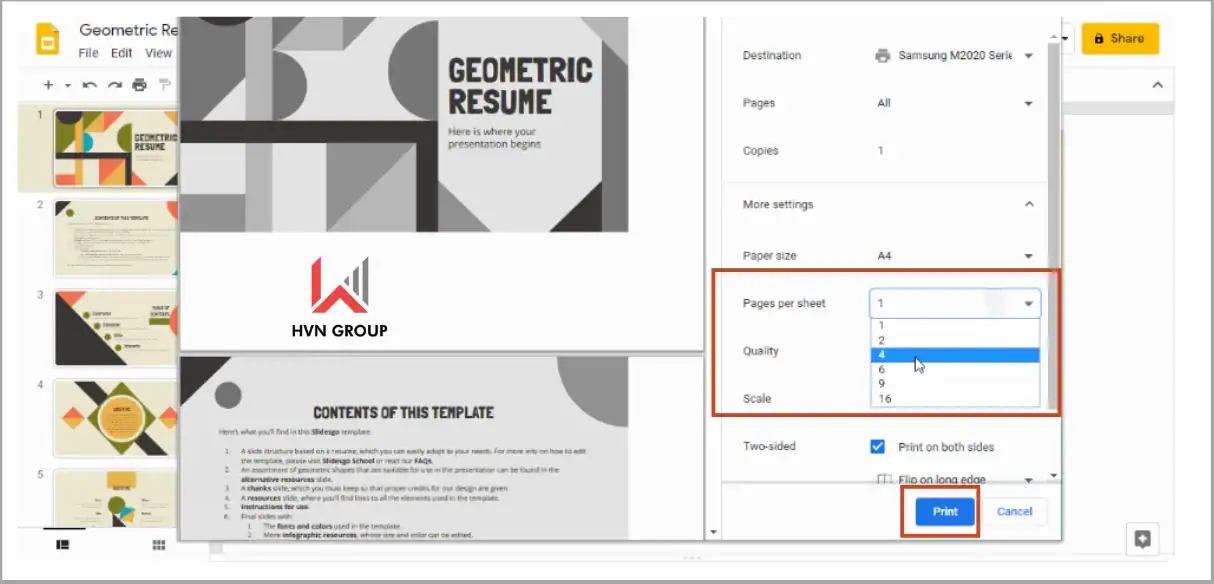Screen dimensions: 1214x584
Task: Click the Destination label
Action: [772, 55]
